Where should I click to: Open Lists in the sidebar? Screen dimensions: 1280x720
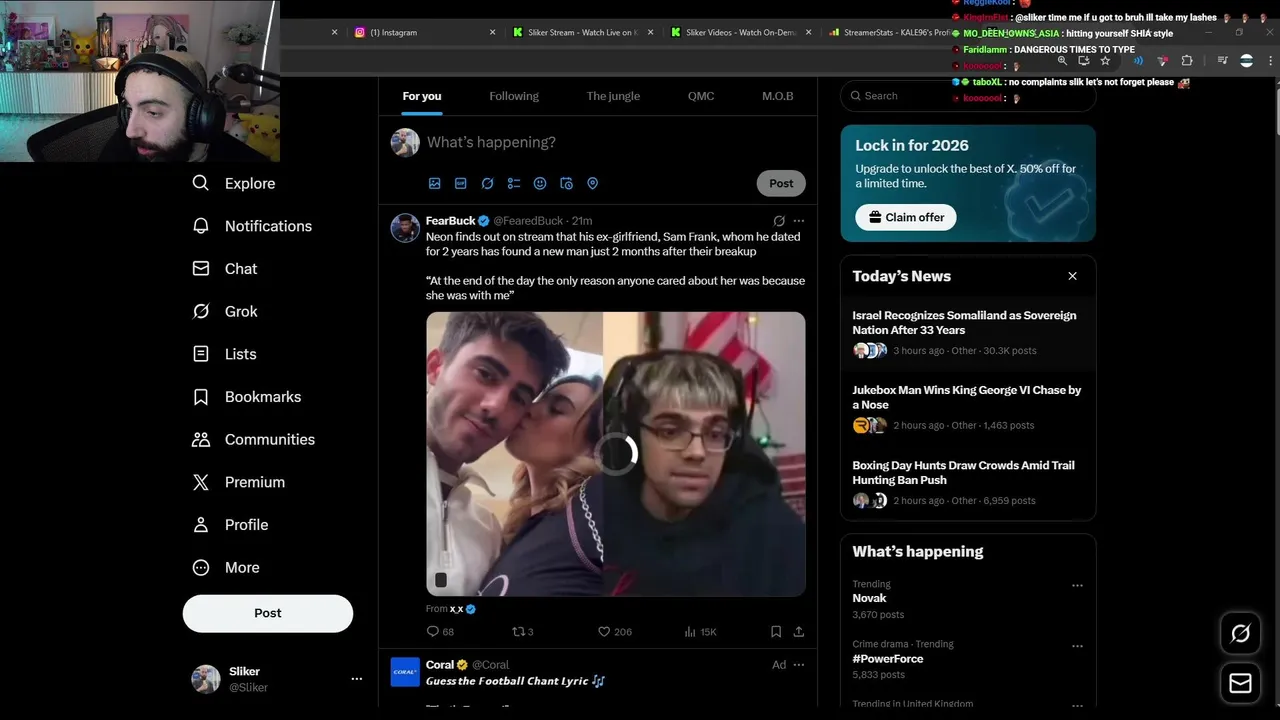point(224,354)
